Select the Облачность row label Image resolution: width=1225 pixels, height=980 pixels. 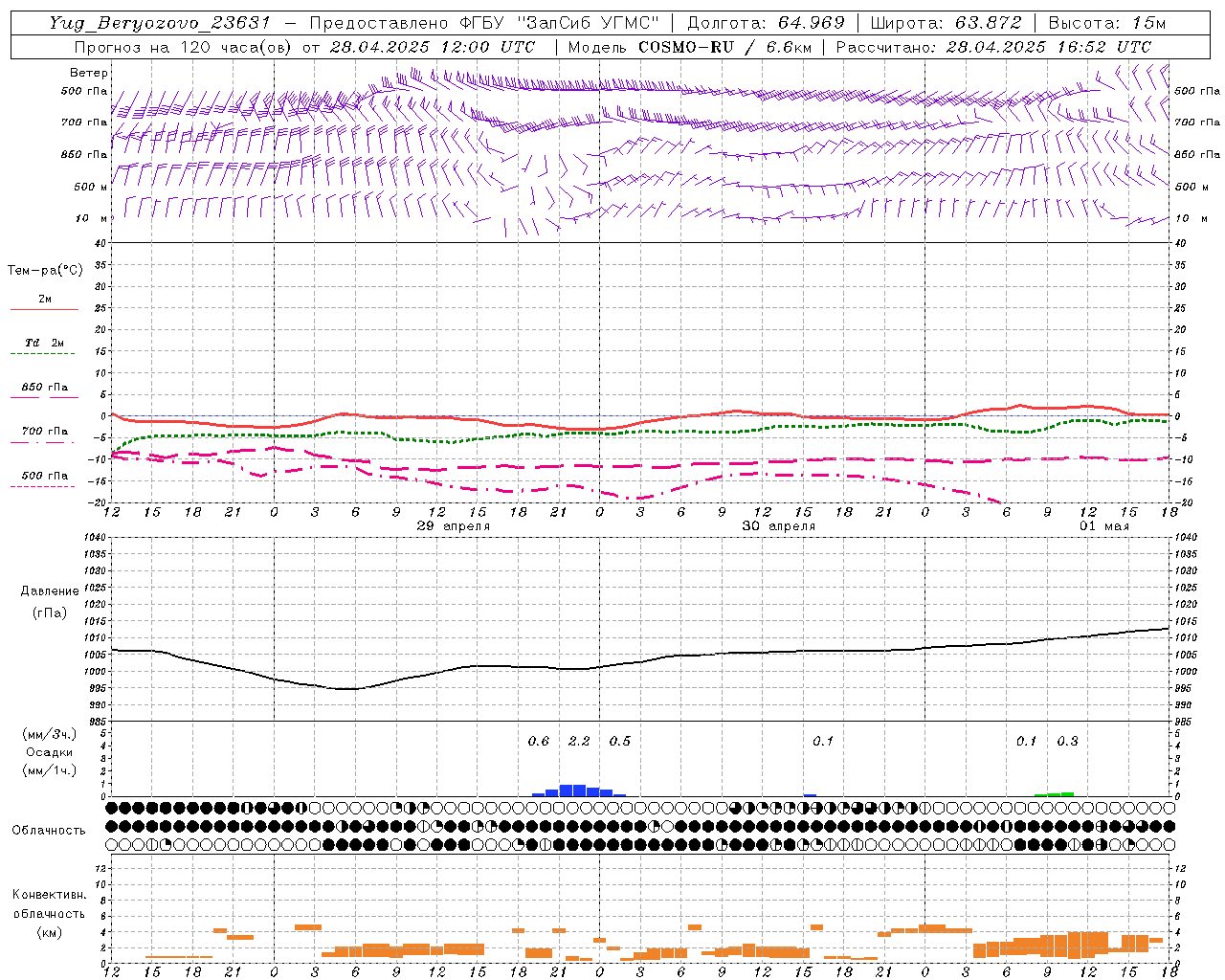[49, 831]
